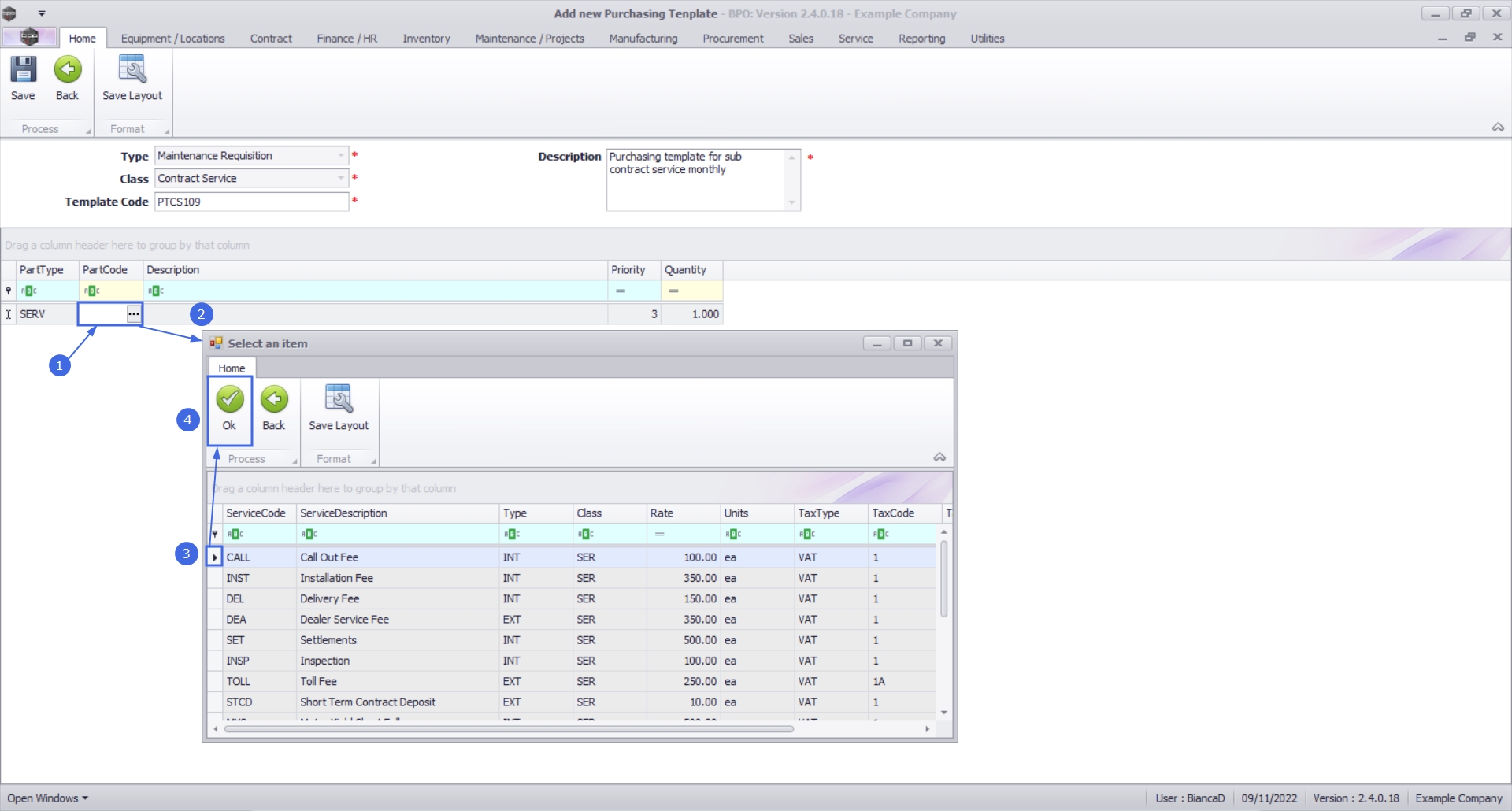
Task: Confirm selection with the green Ok checkmark
Action: tap(229, 400)
